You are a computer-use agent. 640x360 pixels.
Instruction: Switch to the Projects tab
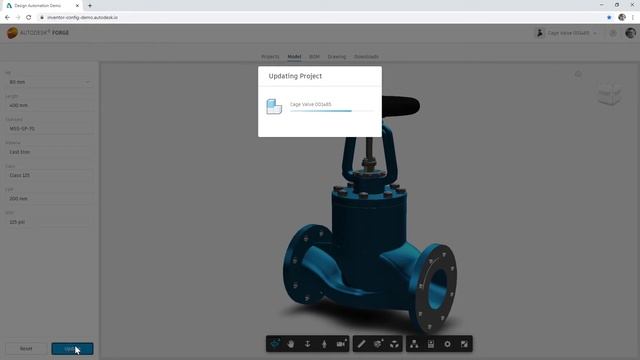[x=270, y=57]
